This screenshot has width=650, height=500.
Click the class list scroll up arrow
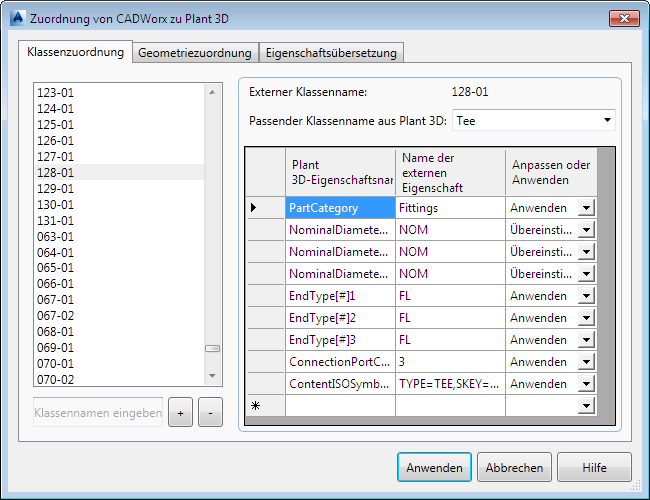tap(212, 92)
